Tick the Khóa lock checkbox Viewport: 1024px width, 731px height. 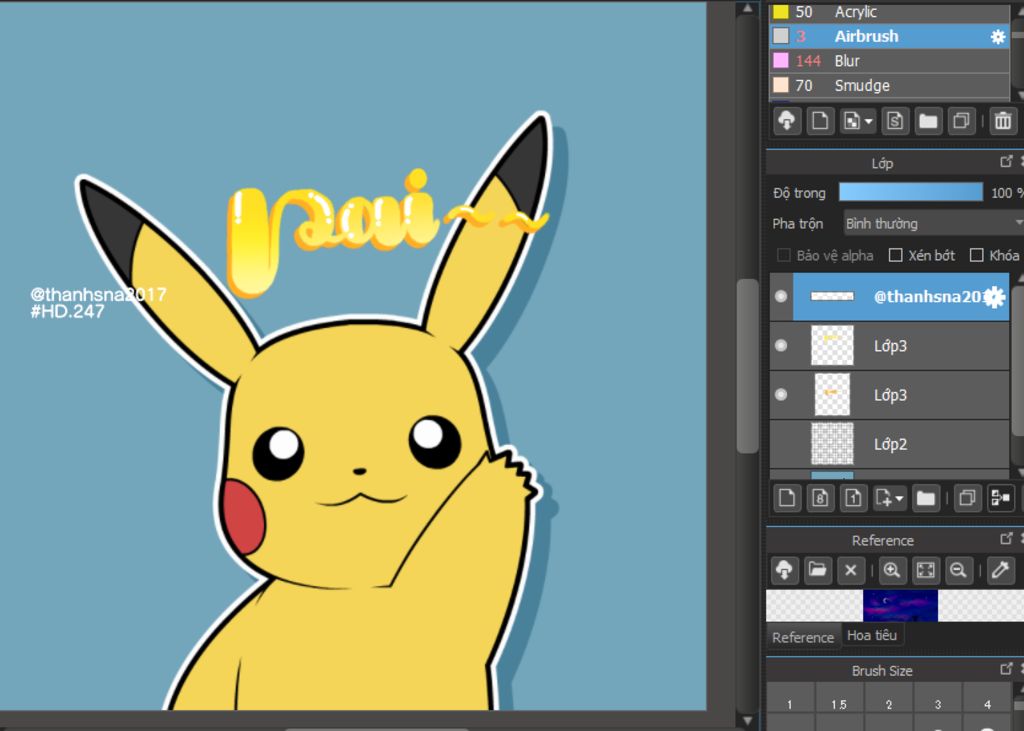pos(976,255)
